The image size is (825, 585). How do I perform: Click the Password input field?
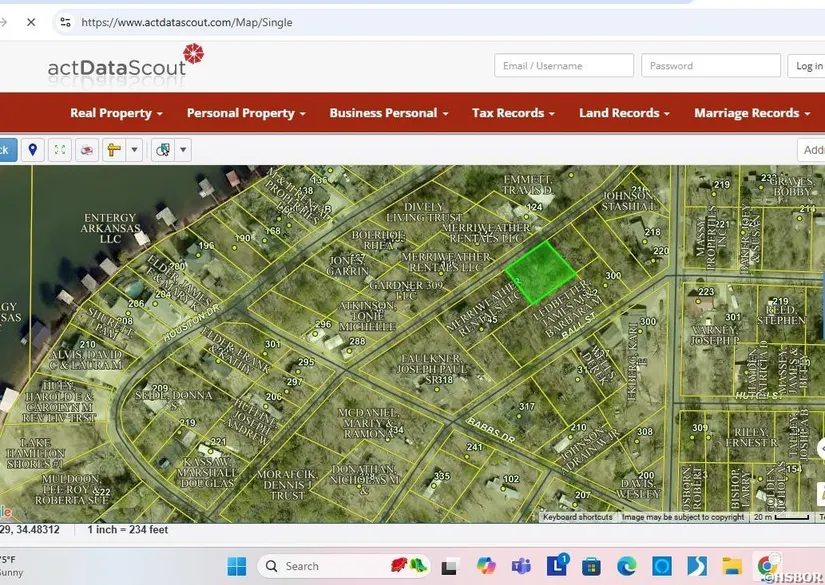tap(710, 66)
